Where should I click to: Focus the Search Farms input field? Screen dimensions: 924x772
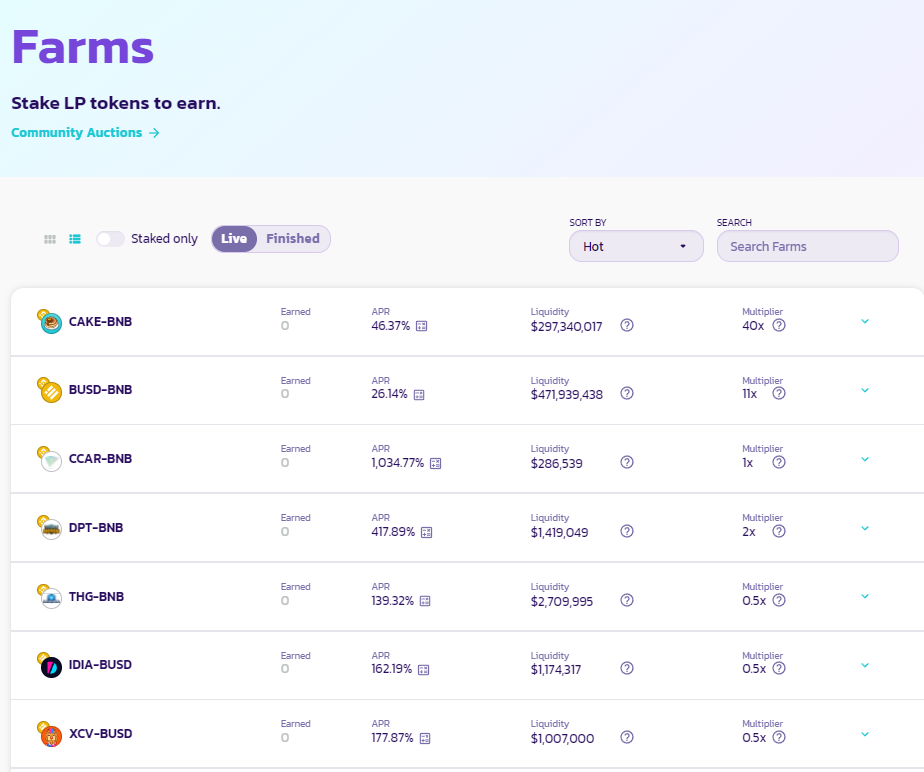click(807, 246)
